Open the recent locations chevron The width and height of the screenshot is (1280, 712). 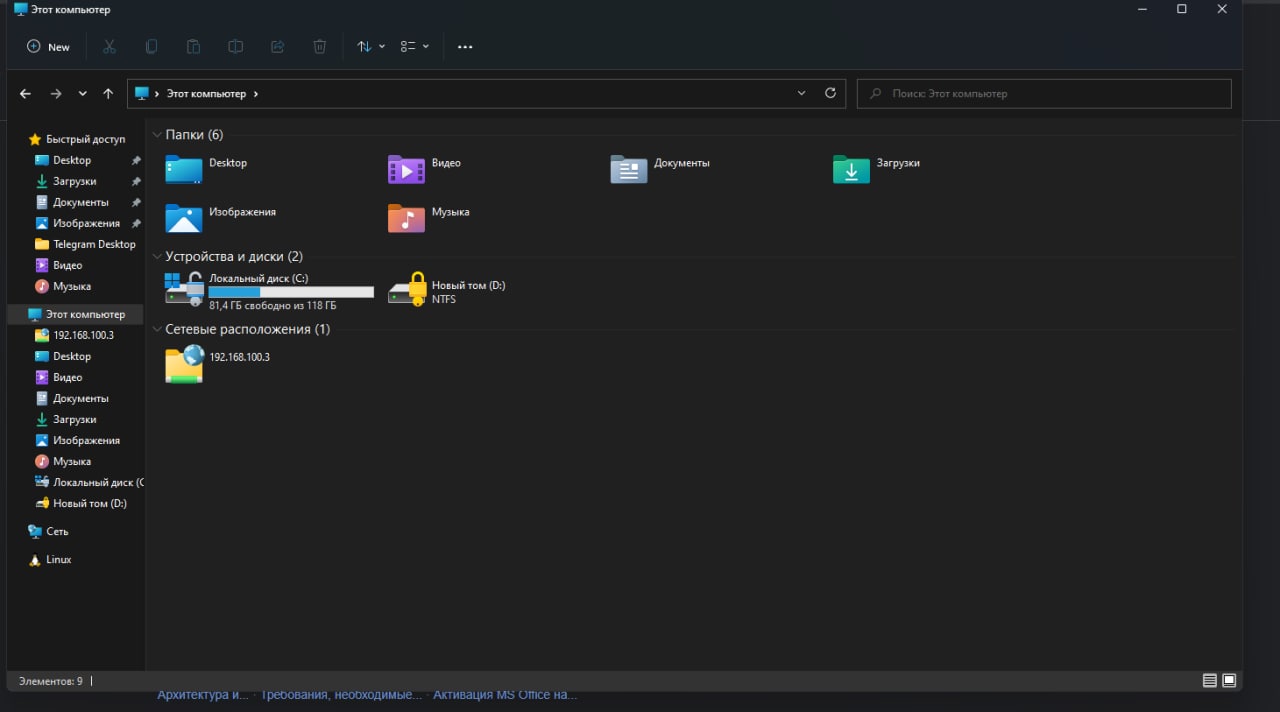click(82, 94)
